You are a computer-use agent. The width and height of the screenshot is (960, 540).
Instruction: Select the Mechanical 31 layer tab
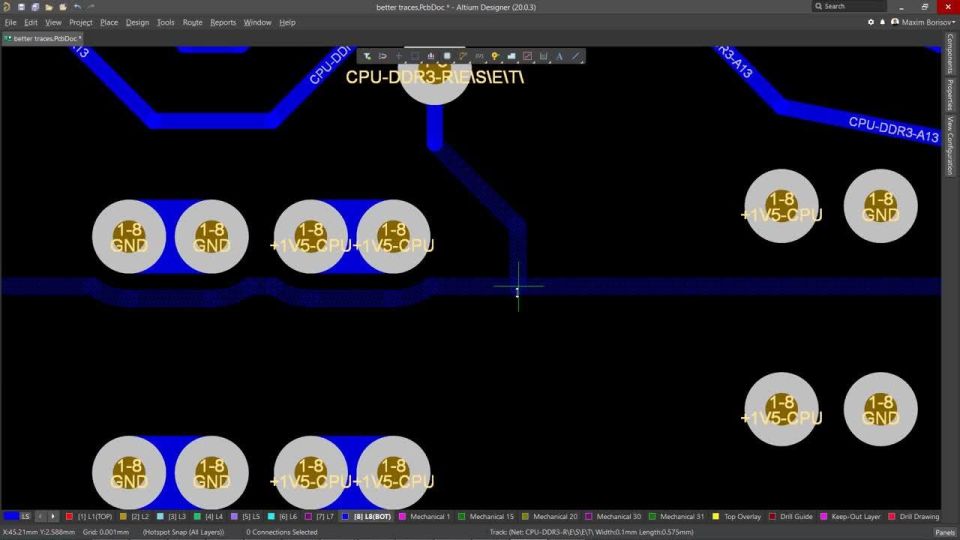(677, 517)
